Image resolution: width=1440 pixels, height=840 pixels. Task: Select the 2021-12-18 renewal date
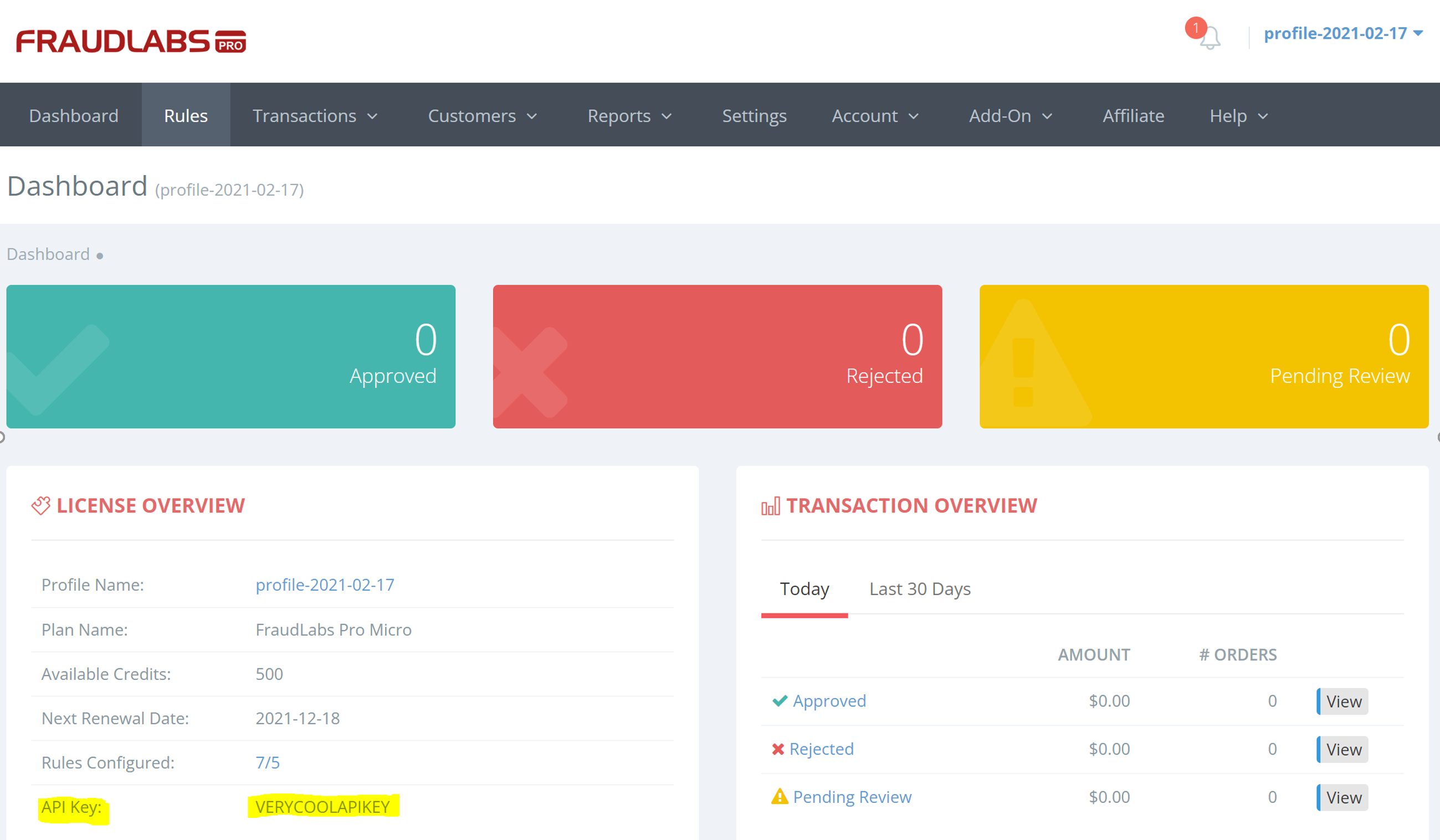tap(297, 718)
